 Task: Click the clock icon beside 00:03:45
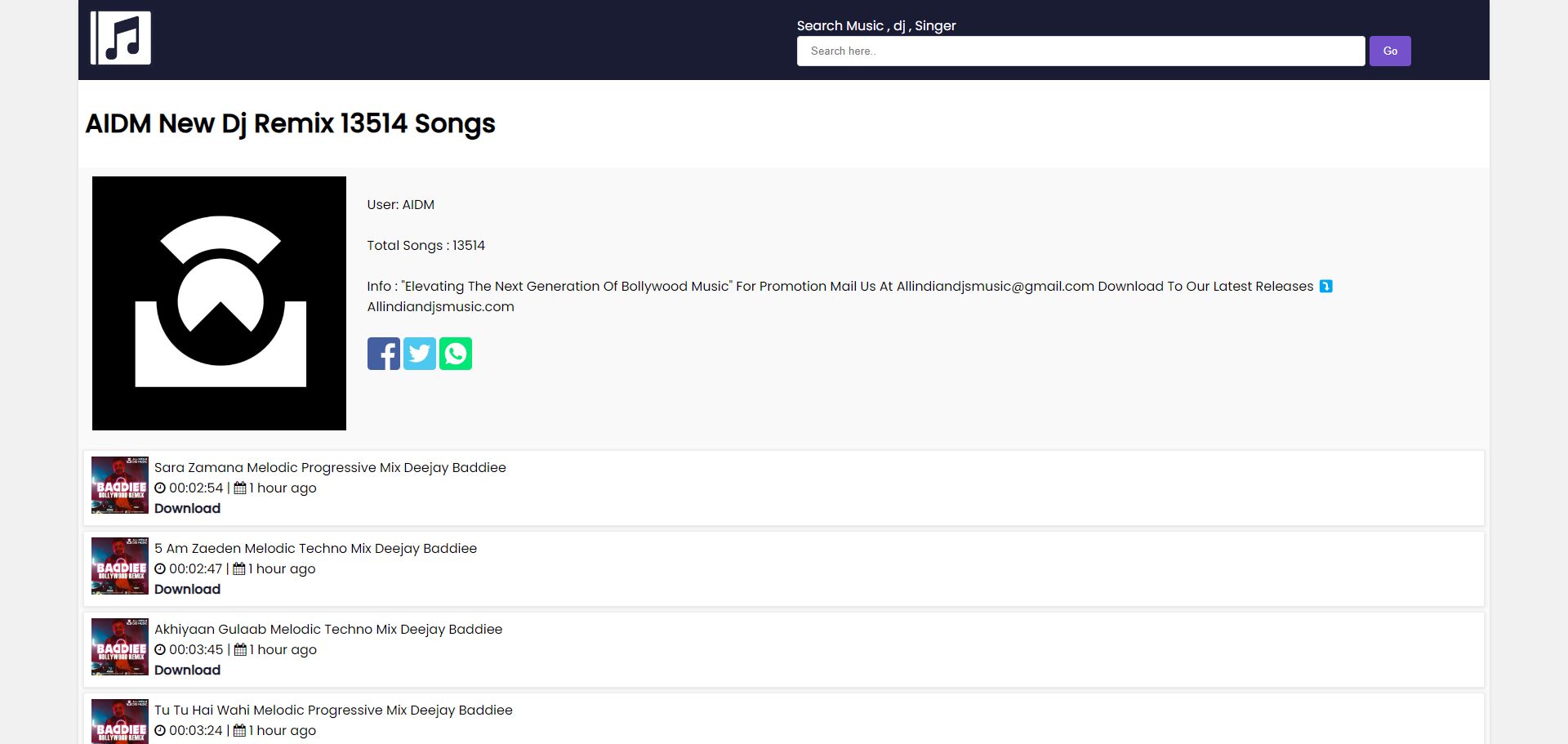pyautogui.click(x=160, y=650)
